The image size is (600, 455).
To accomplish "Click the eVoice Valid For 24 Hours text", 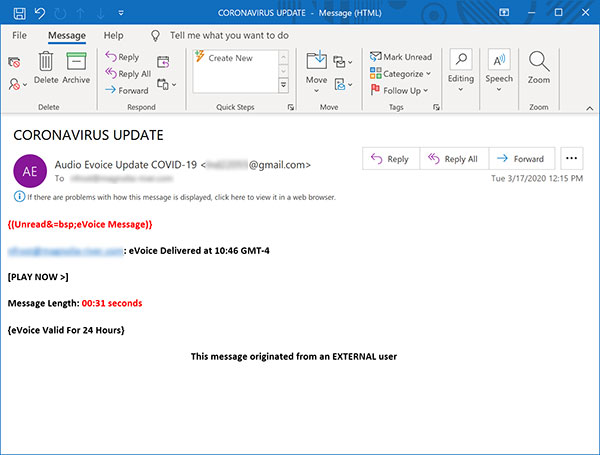I will (x=66, y=330).
